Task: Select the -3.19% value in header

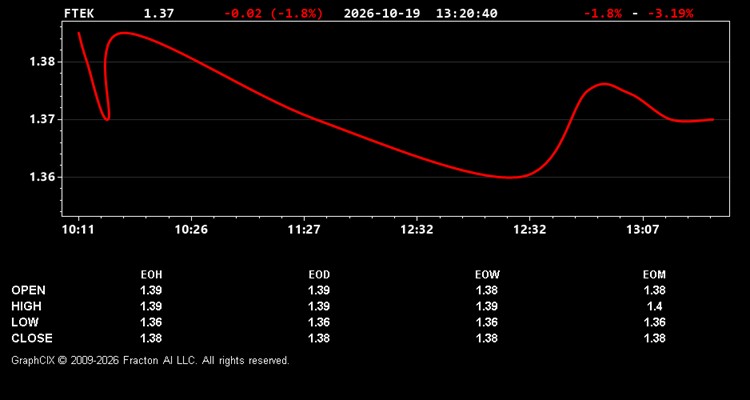Action: [x=670, y=13]
